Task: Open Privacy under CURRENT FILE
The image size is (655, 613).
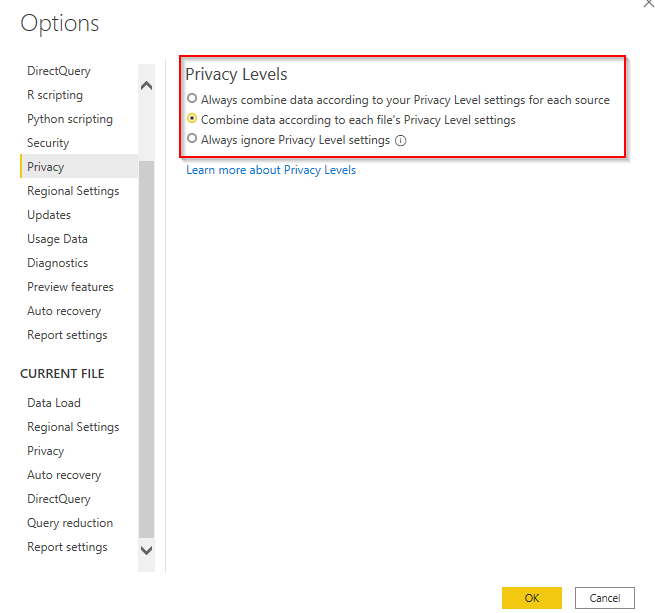Action: click(x=46, y=451)
